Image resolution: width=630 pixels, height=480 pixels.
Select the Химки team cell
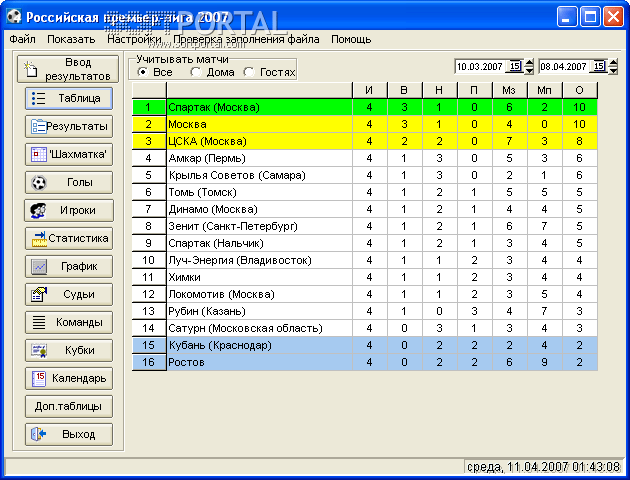pyautogui.click(x=259, y=277)
